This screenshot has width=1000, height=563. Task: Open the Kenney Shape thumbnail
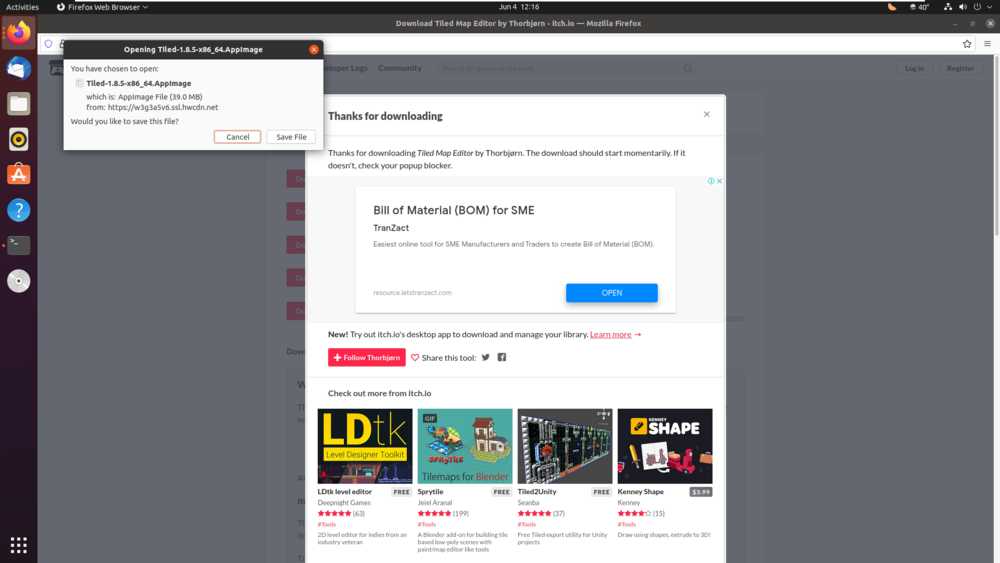point(665,446)
